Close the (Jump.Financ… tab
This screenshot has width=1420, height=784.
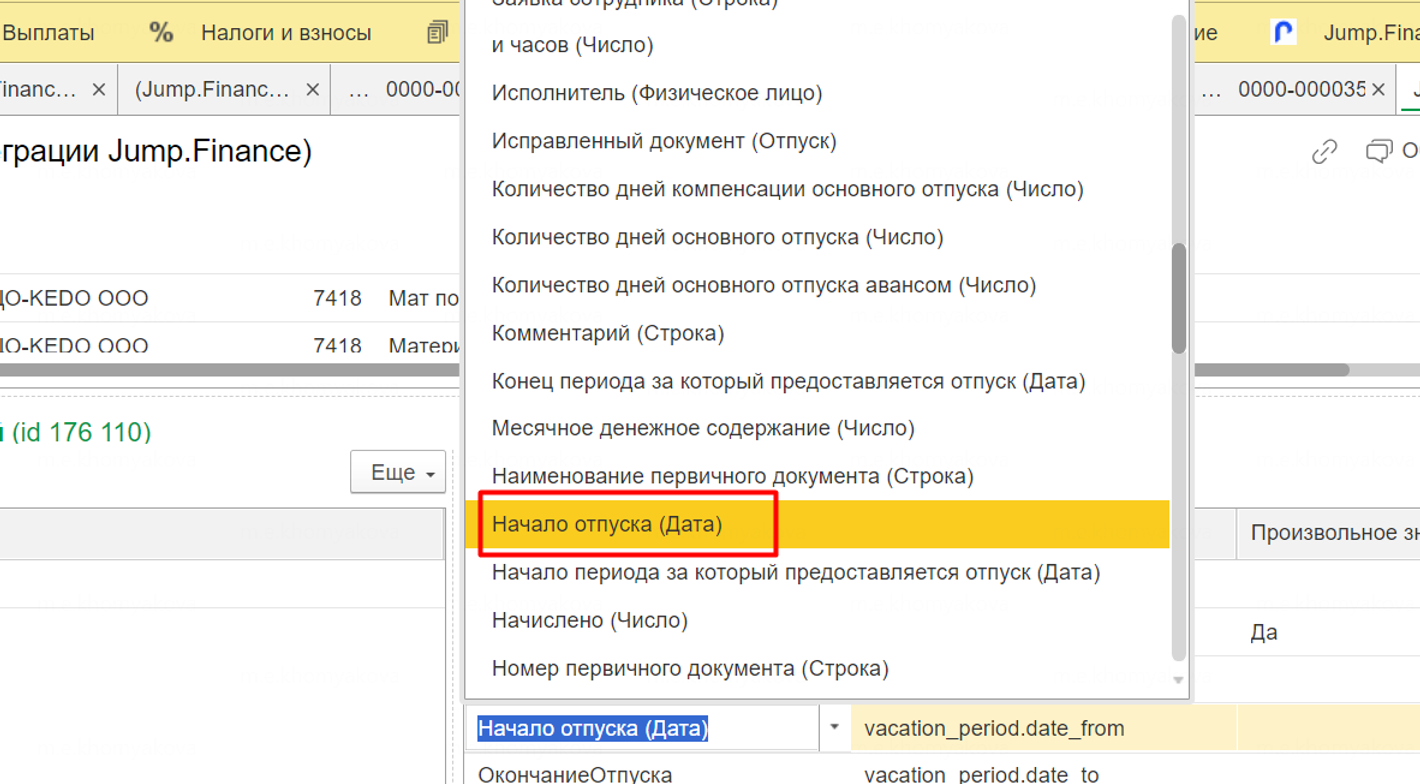312,90
